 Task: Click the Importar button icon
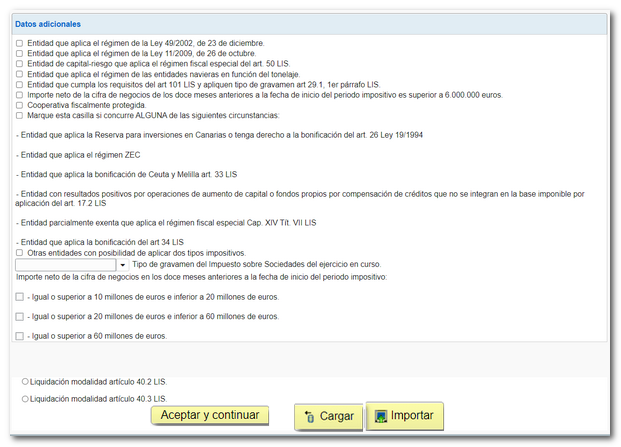tap(380, 415)
